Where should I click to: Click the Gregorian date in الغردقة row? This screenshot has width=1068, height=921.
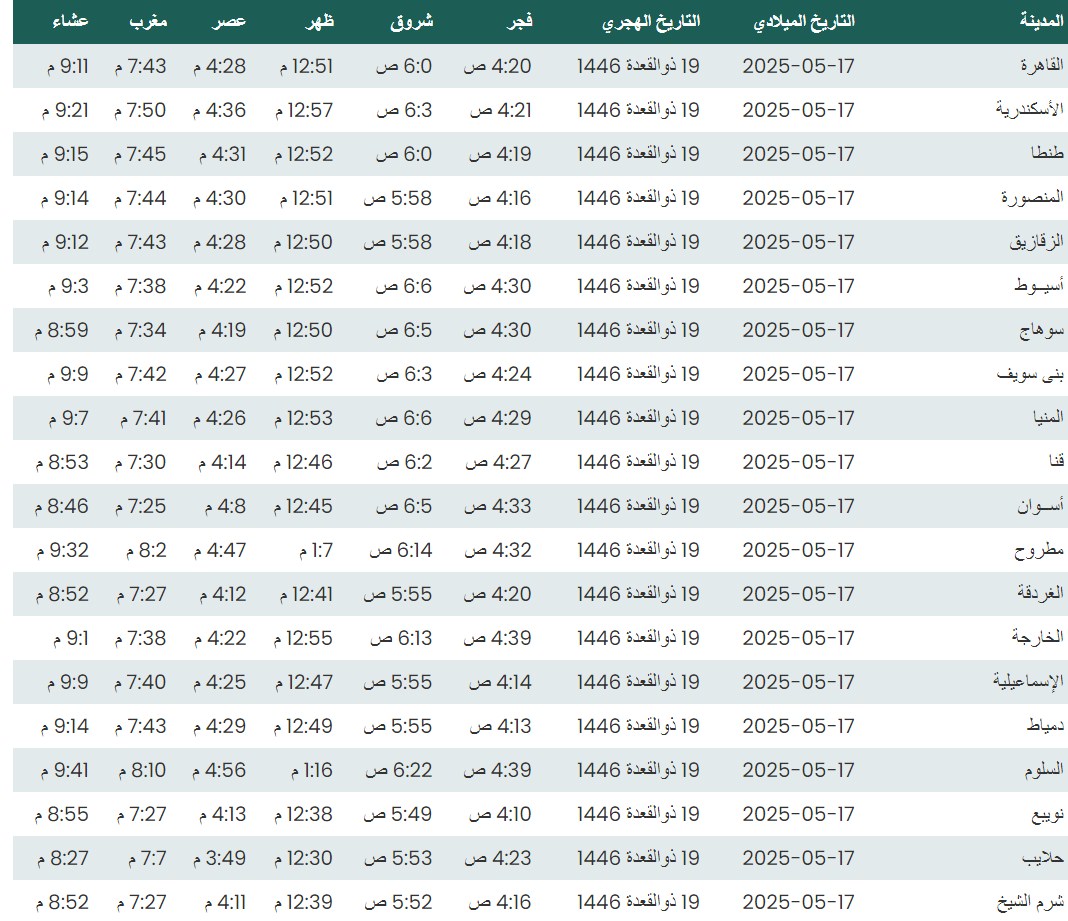coord(798,594)
